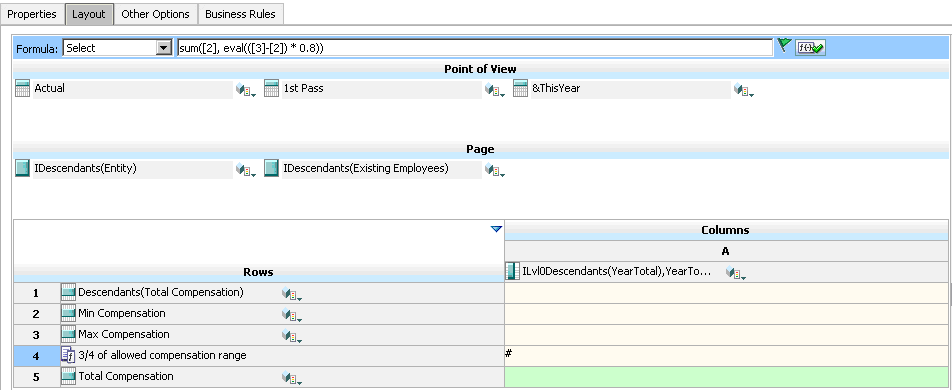
Task: Click the formula row icon in row 4
Action: pyautogui.click(x=69, y=355)
